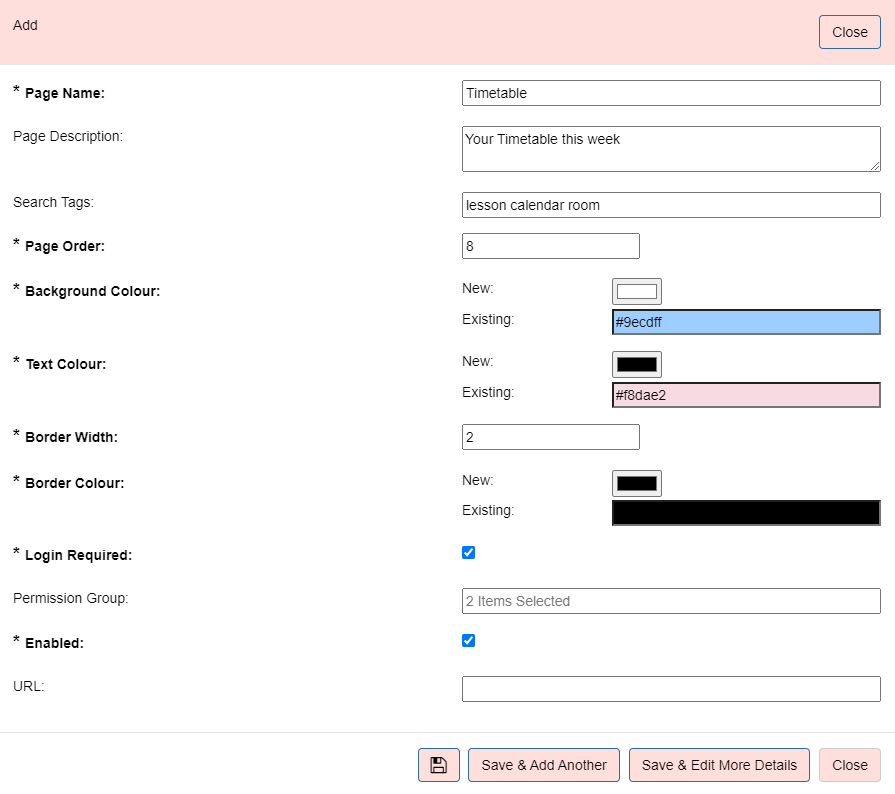The height and width of the screenshot is (794, 895).
Task: Open the new Text Colour picker
Action: 637,364
